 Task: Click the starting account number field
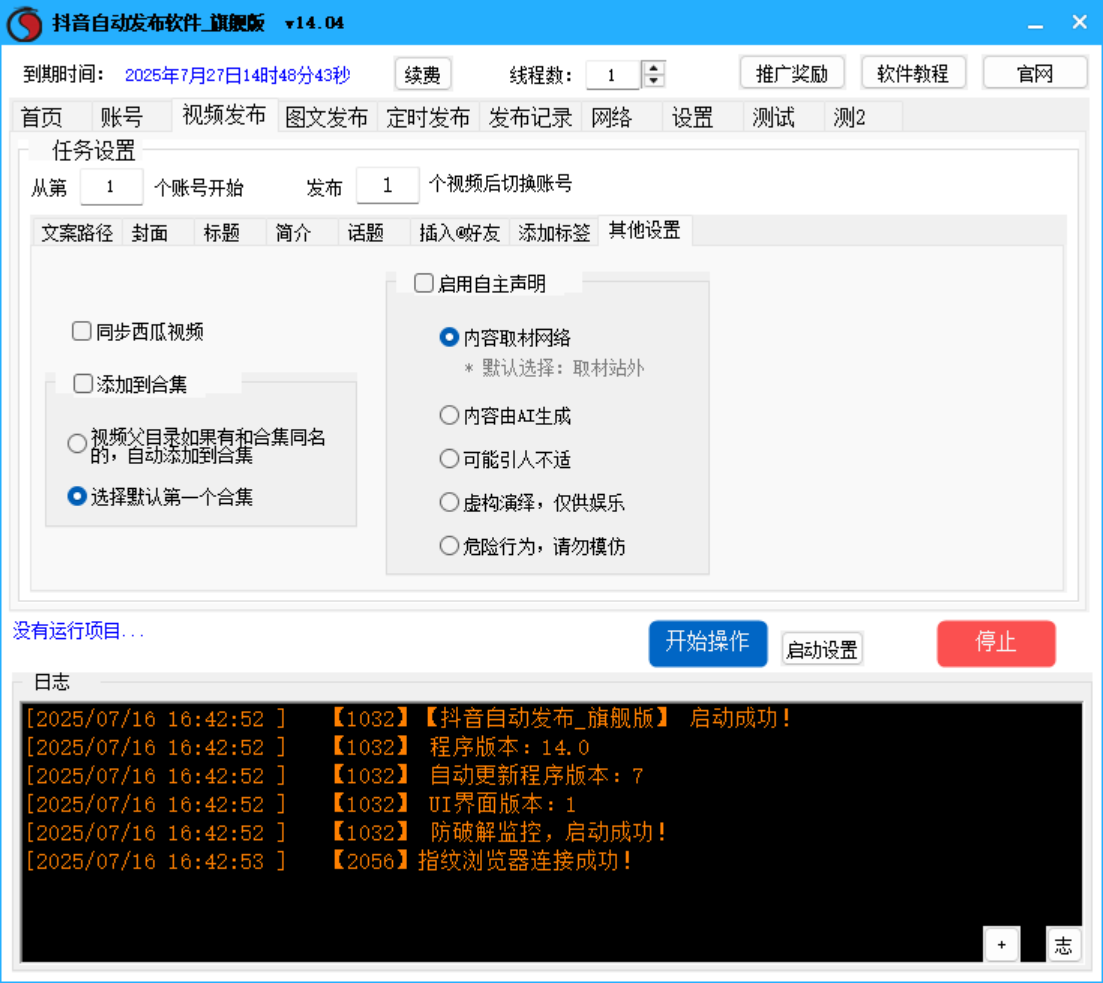pyautogui.click(x=111, y=186)
